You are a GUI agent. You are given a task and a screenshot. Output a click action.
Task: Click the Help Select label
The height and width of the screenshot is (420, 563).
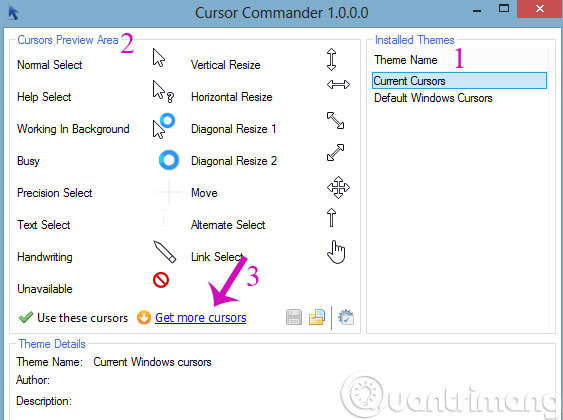click(x=44, y=97)
